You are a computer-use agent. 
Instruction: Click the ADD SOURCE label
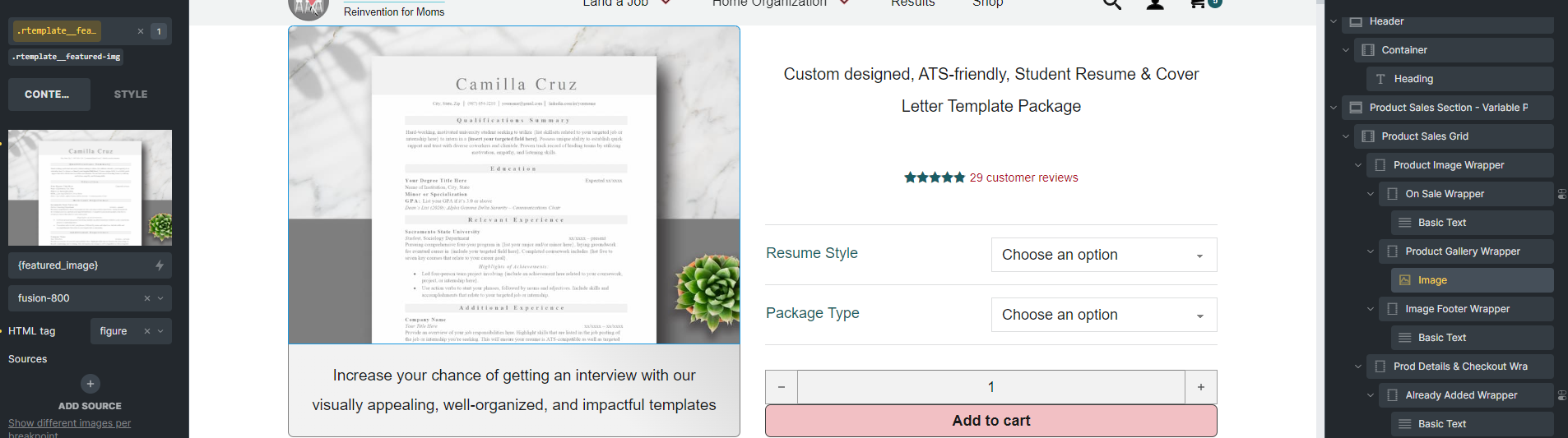90,406
